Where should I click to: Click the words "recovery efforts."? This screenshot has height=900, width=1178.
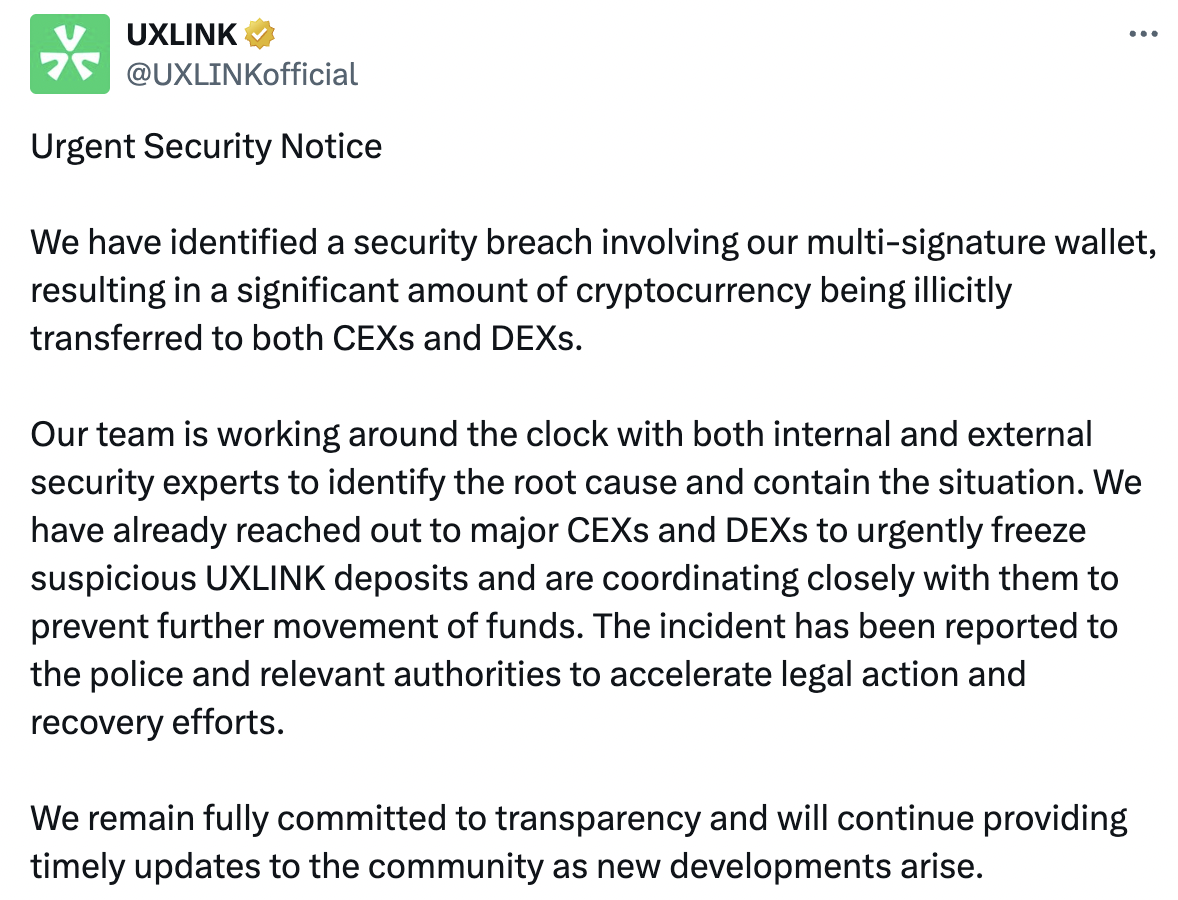tap(158, 723)
